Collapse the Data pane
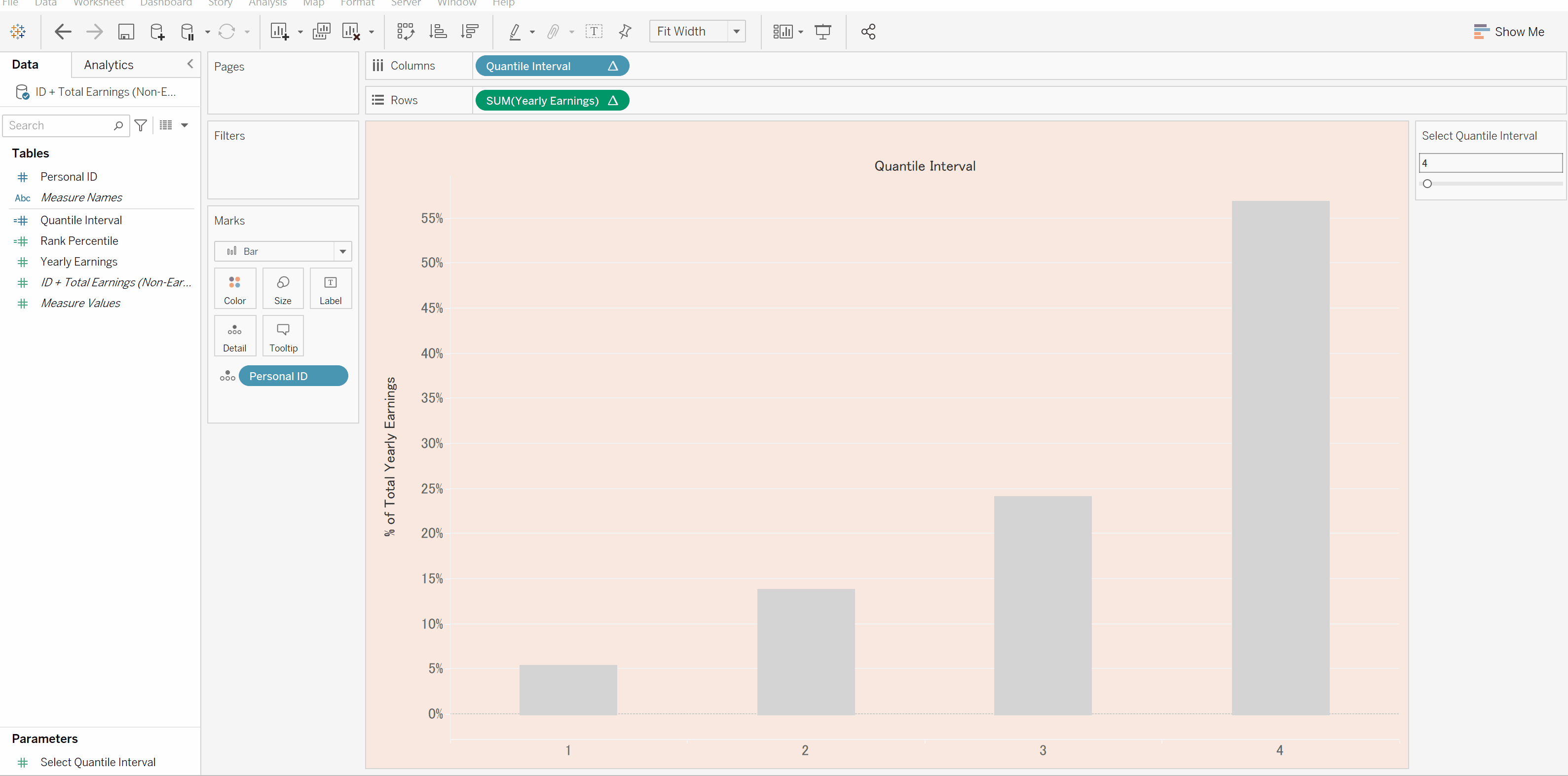The image size is (1568, 776). click(x=190, y=64)
